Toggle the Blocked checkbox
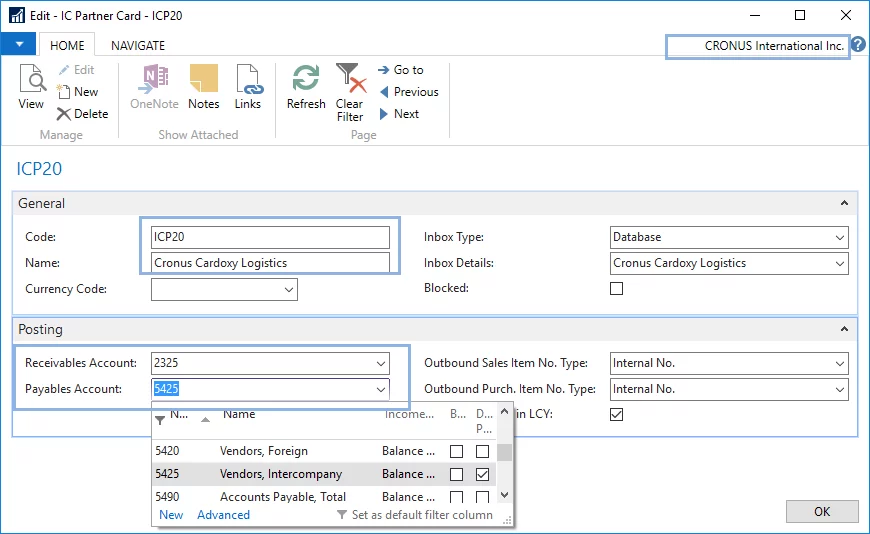 617,289
